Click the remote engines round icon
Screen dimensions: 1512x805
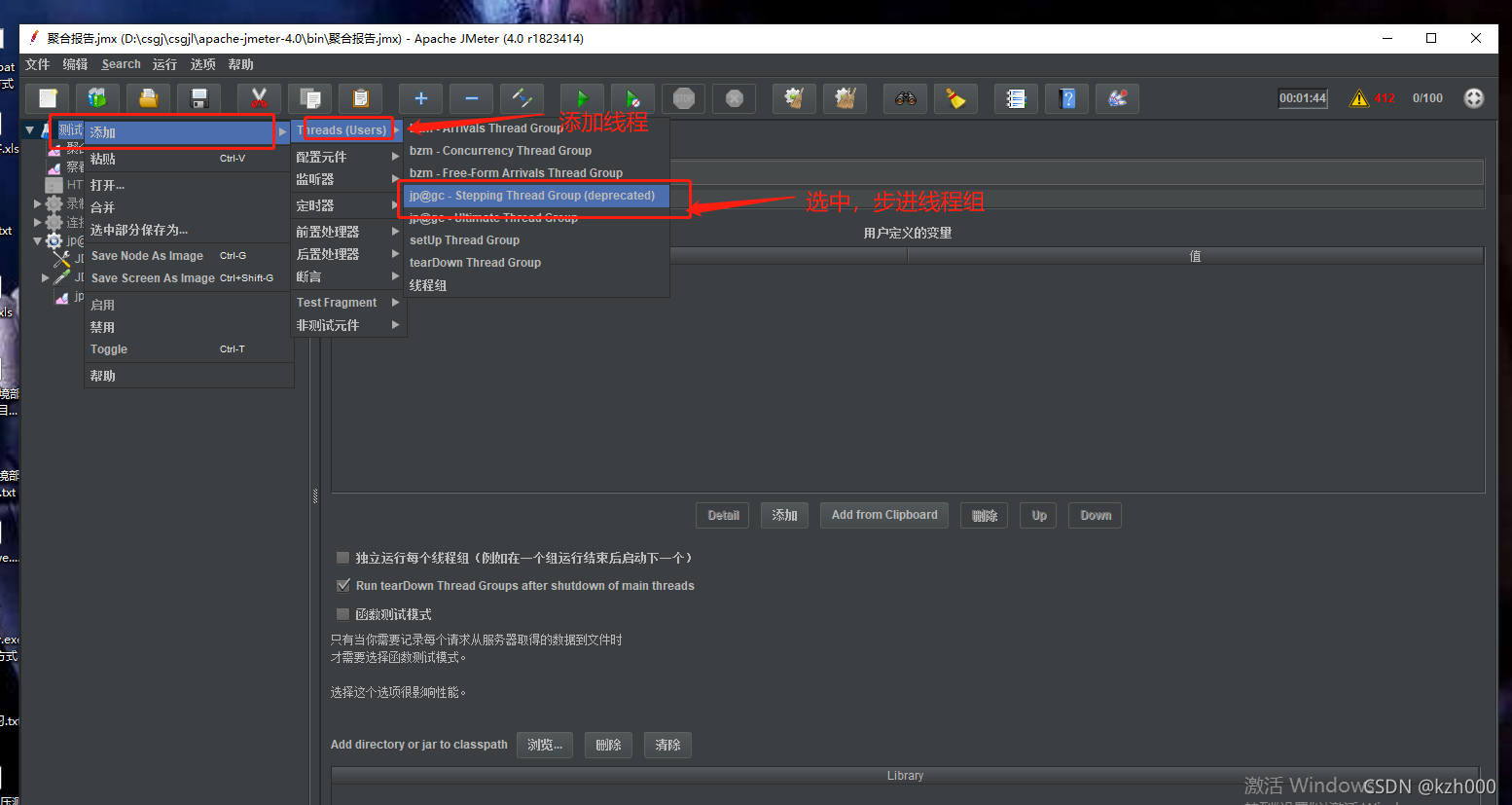[1474, 98]
